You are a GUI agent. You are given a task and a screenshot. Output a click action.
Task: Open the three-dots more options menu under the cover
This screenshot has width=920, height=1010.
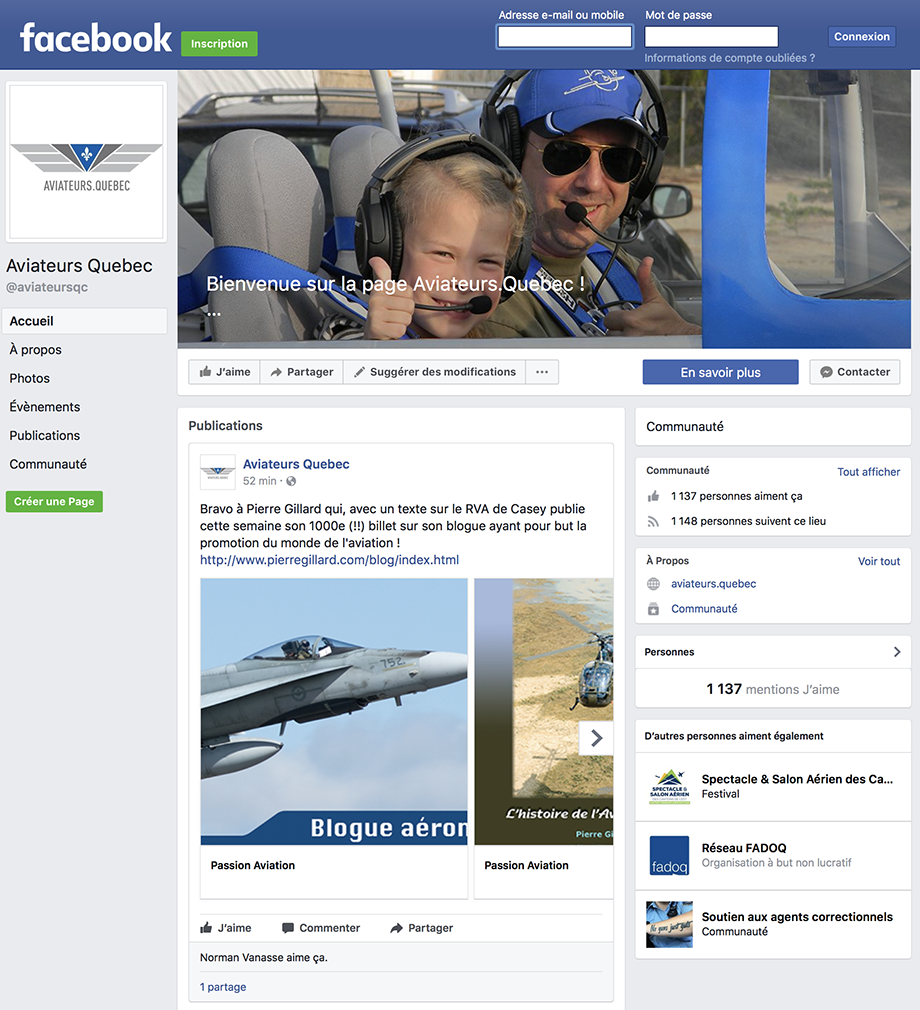pyautogui.click(x=542, y=372)
